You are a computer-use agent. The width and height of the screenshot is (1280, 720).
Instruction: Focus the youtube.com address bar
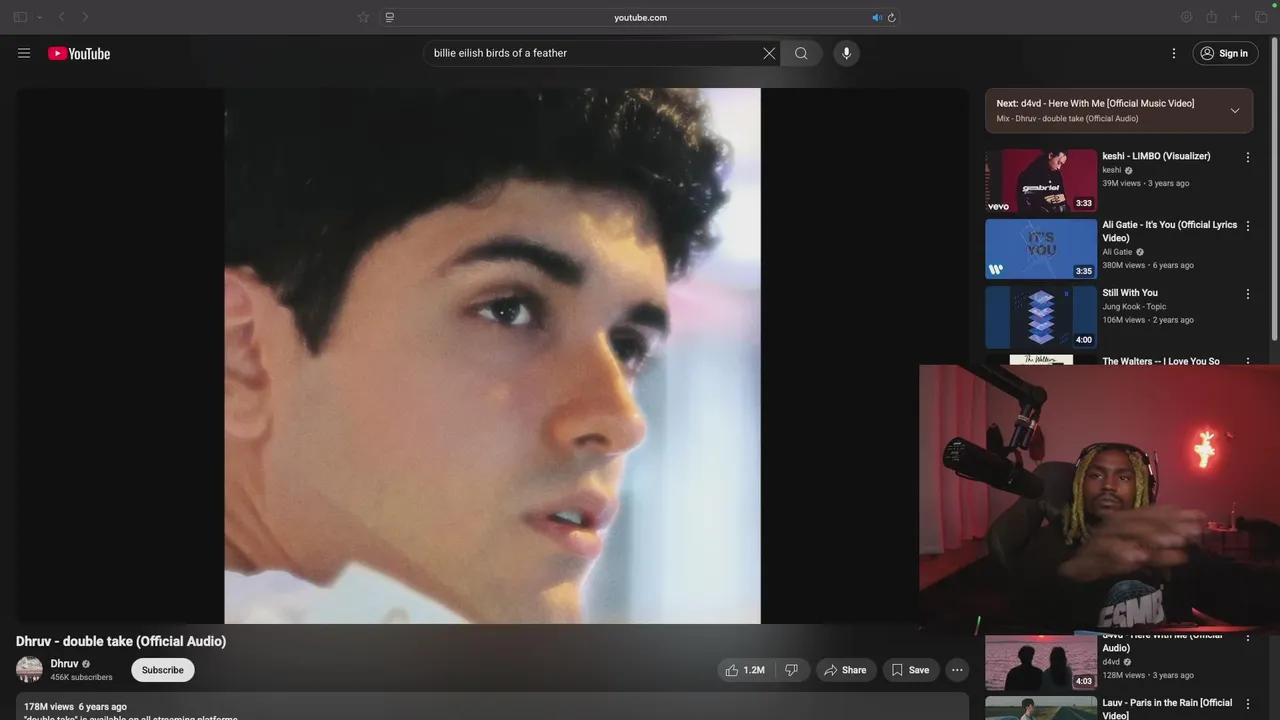point(640,17)
